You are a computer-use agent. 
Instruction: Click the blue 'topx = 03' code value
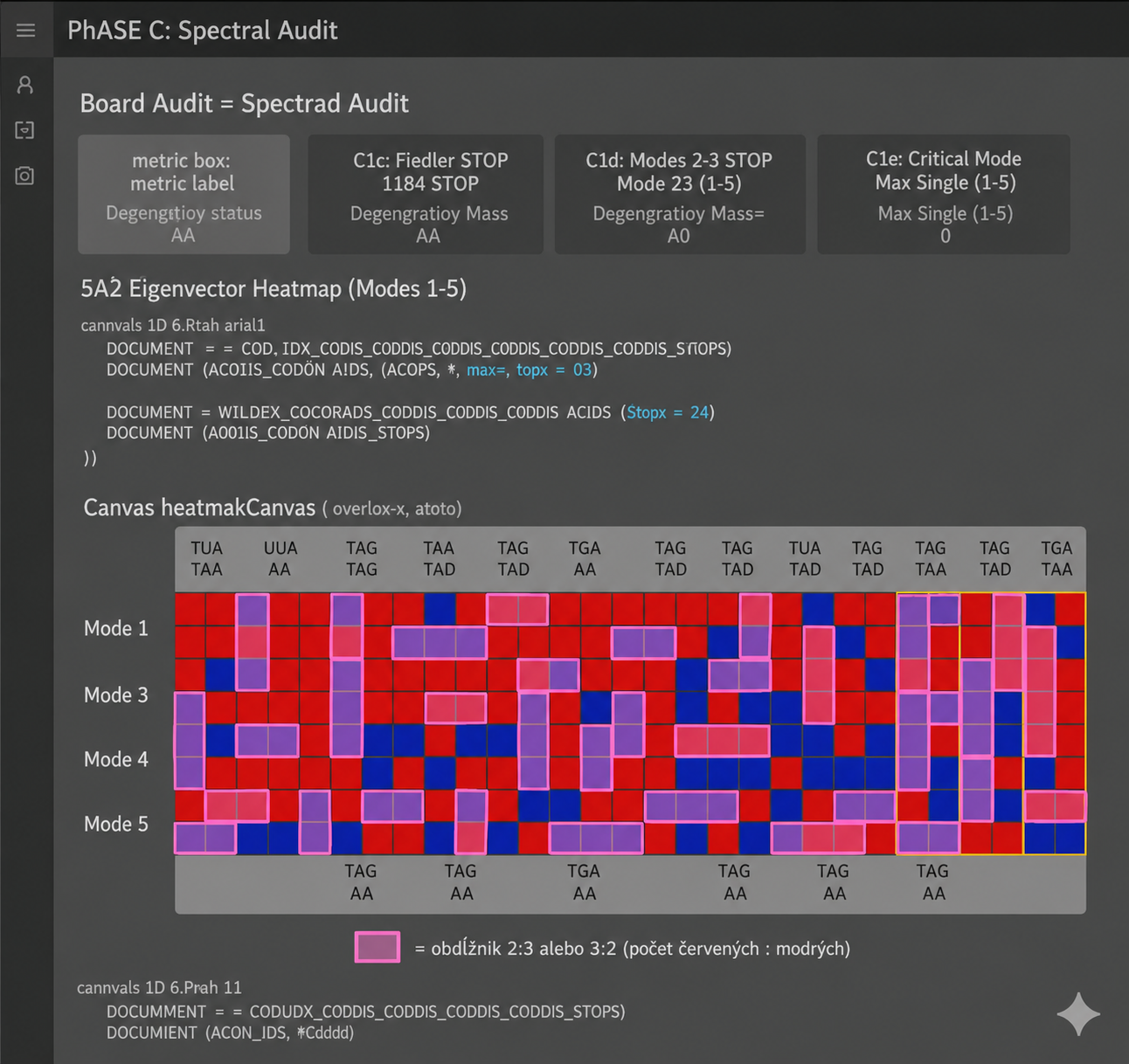[x=554, y=370]
